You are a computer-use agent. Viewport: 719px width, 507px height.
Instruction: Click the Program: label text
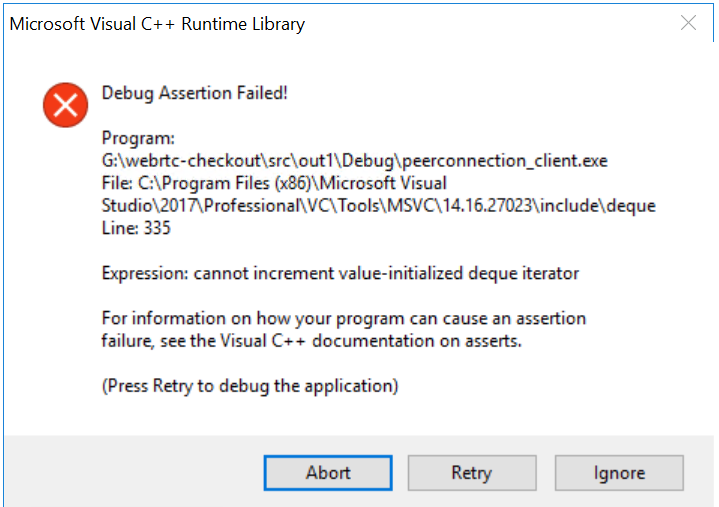138,138
